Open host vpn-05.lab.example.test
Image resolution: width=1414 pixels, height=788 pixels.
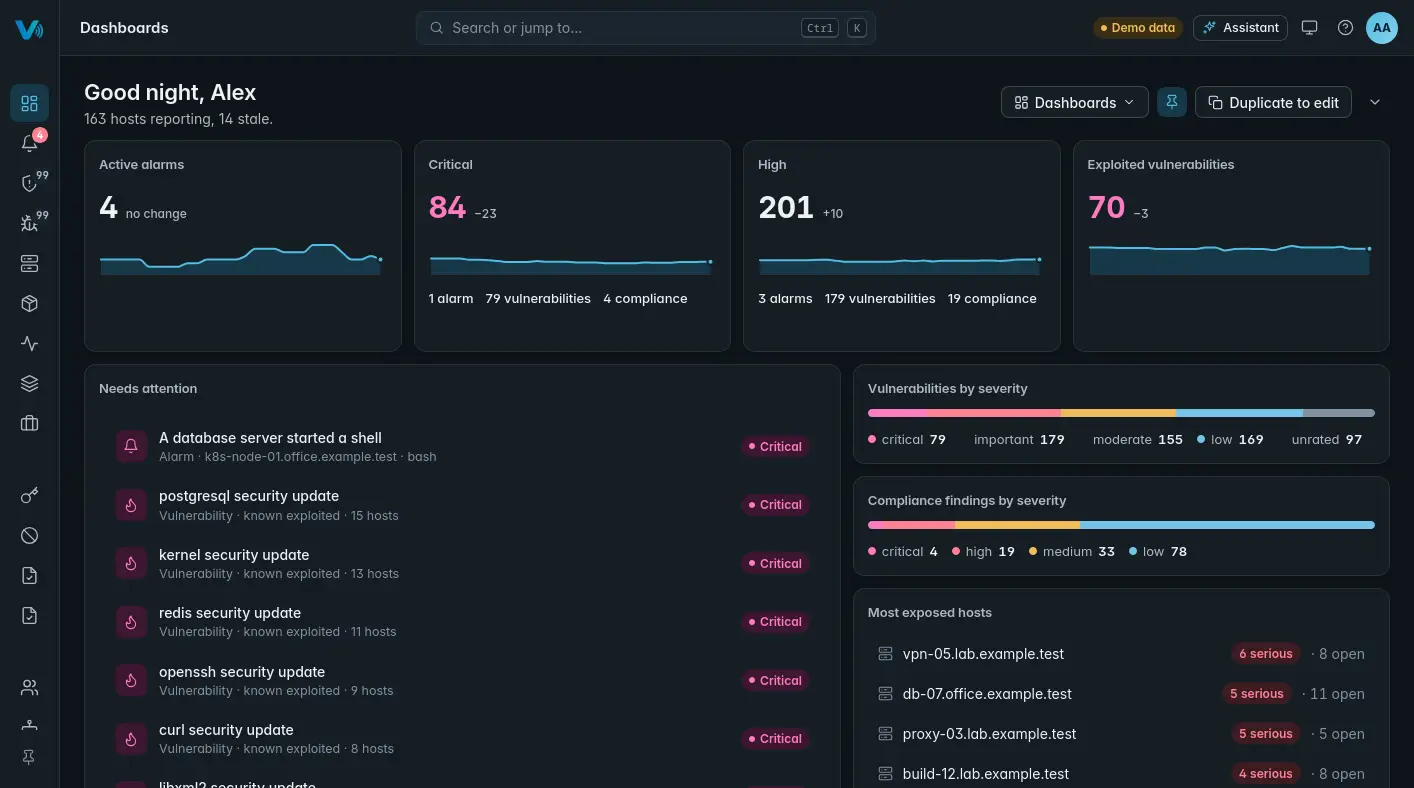pyautogui.click(x=1121, y=654)
